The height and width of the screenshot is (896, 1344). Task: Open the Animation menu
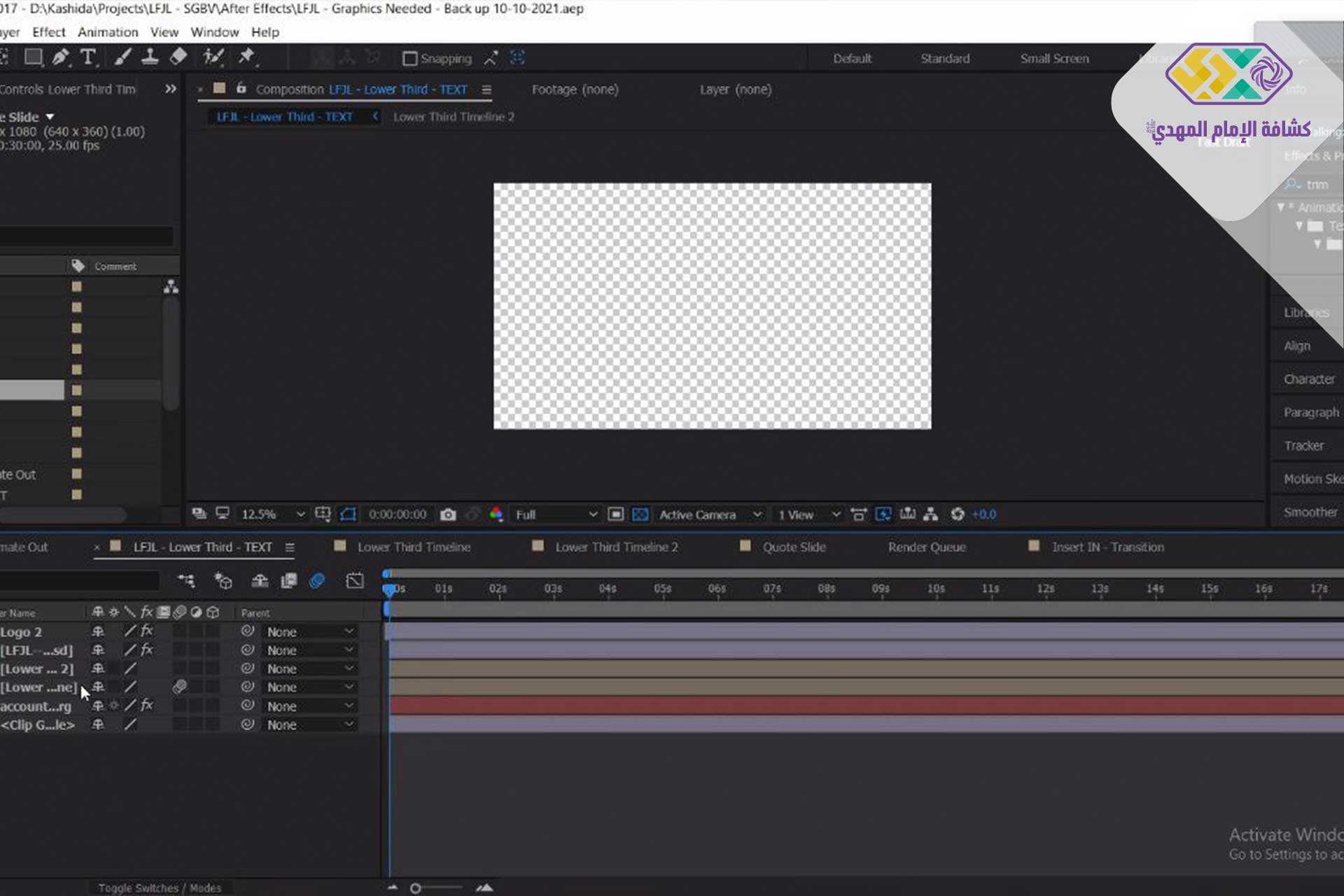click(108, 32)
